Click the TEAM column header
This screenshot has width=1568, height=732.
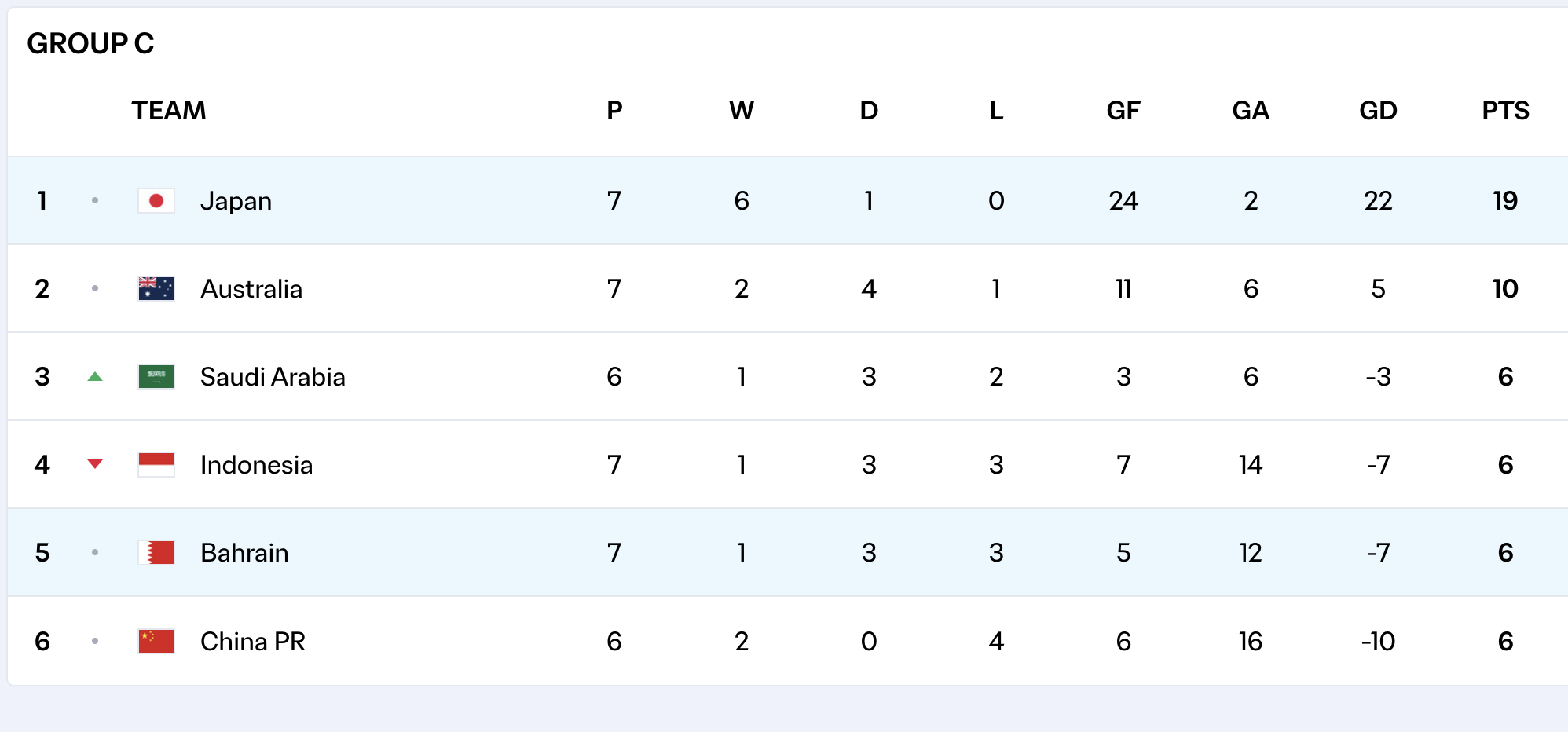168,111
